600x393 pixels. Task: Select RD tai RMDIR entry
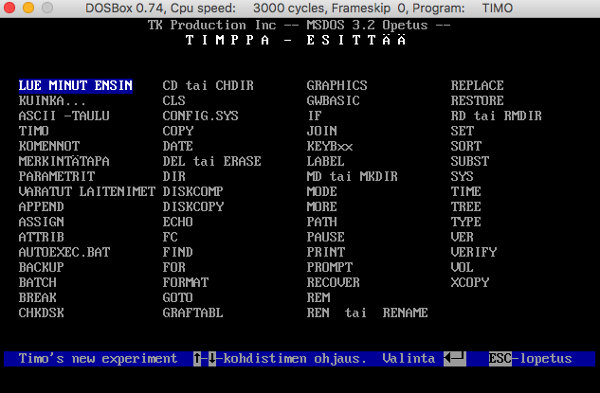coord(496,116)
